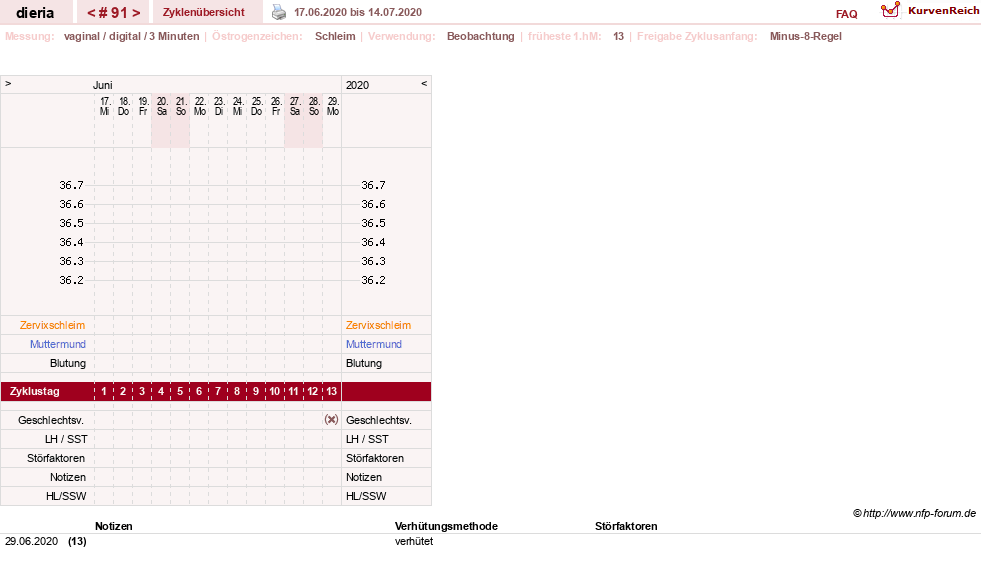Screen dimensions: 981x565
Task: Click the printer icon
Action: pyautogui.click(x=278, y=12)
